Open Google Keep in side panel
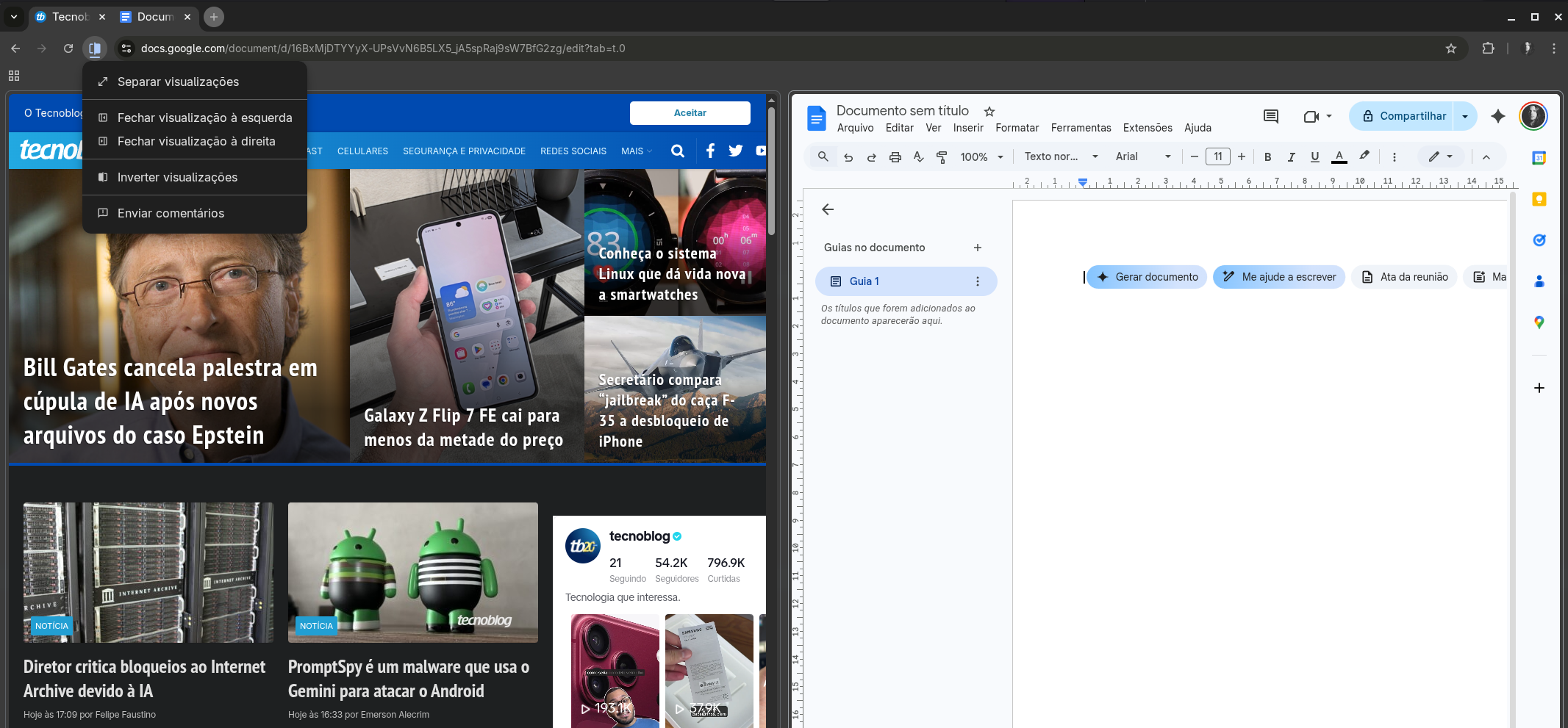The width and height of the screenshot is (1568, 728). click(x=1539, y=199)
